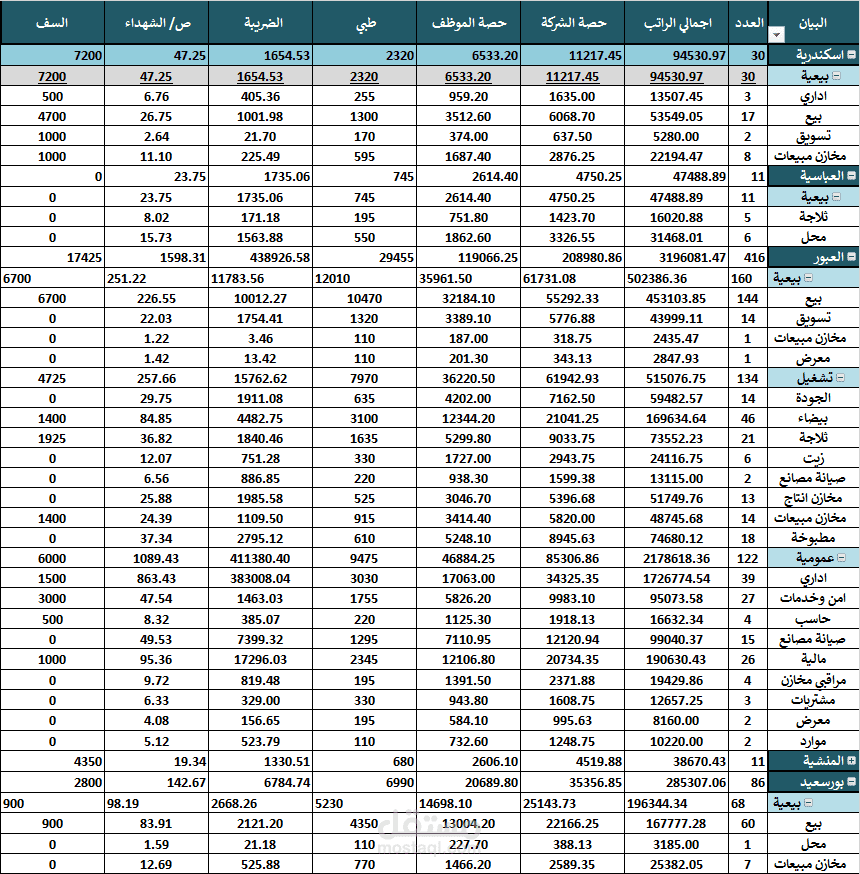This screenshot has height=874, width=860.
Task: Select the total cell 3196081.47
Action: (677, 258)
